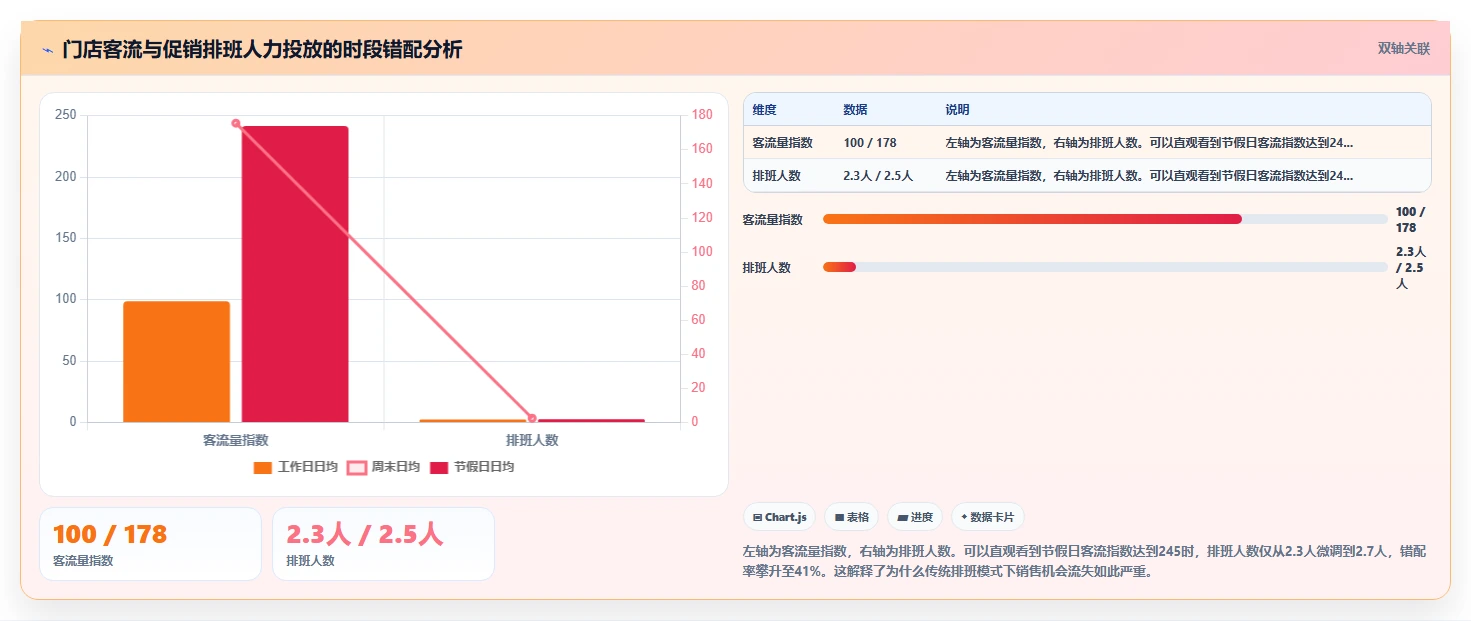1471x621 pixels.
Task: Open the 2.3人 / 2.5人 data card
Action: tap(383, 544)
